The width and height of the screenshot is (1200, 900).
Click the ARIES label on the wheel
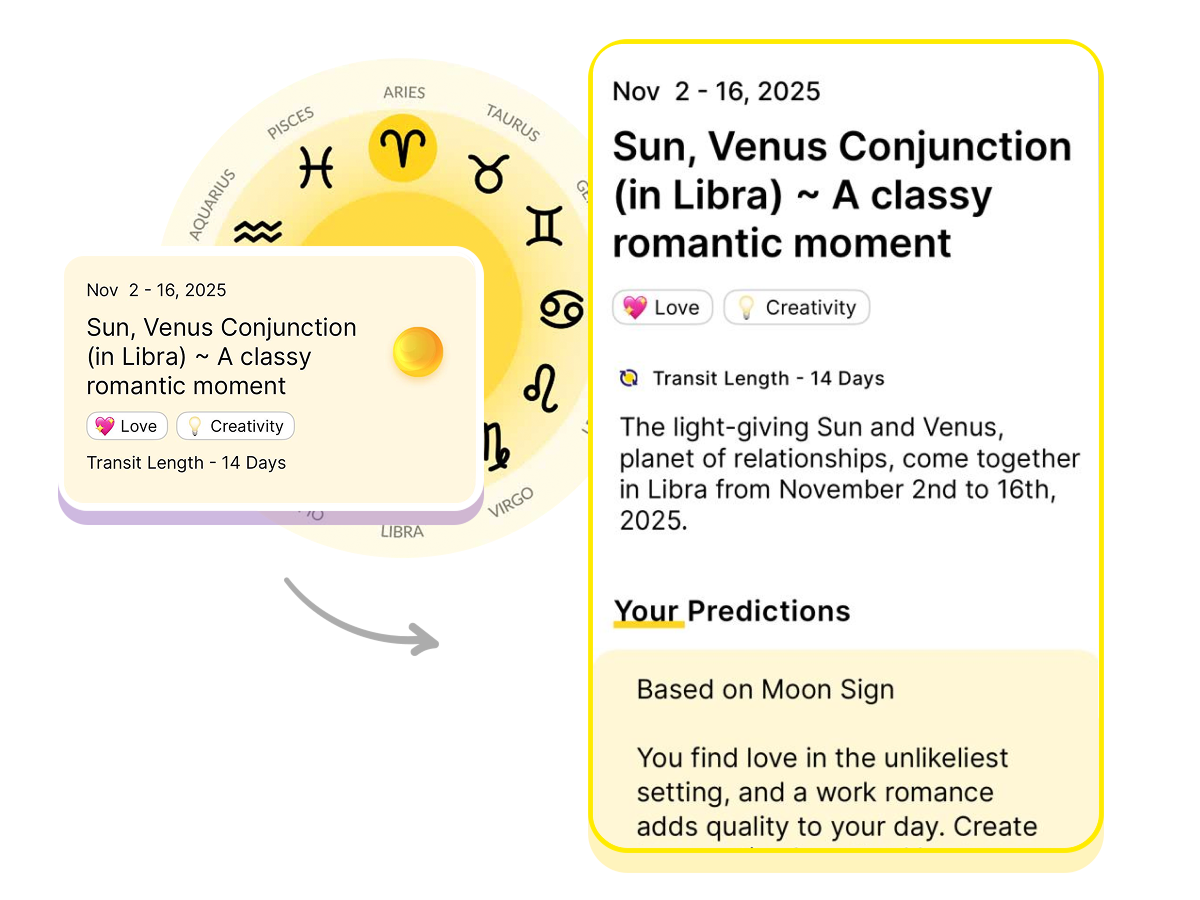click(x=404, y=93)
